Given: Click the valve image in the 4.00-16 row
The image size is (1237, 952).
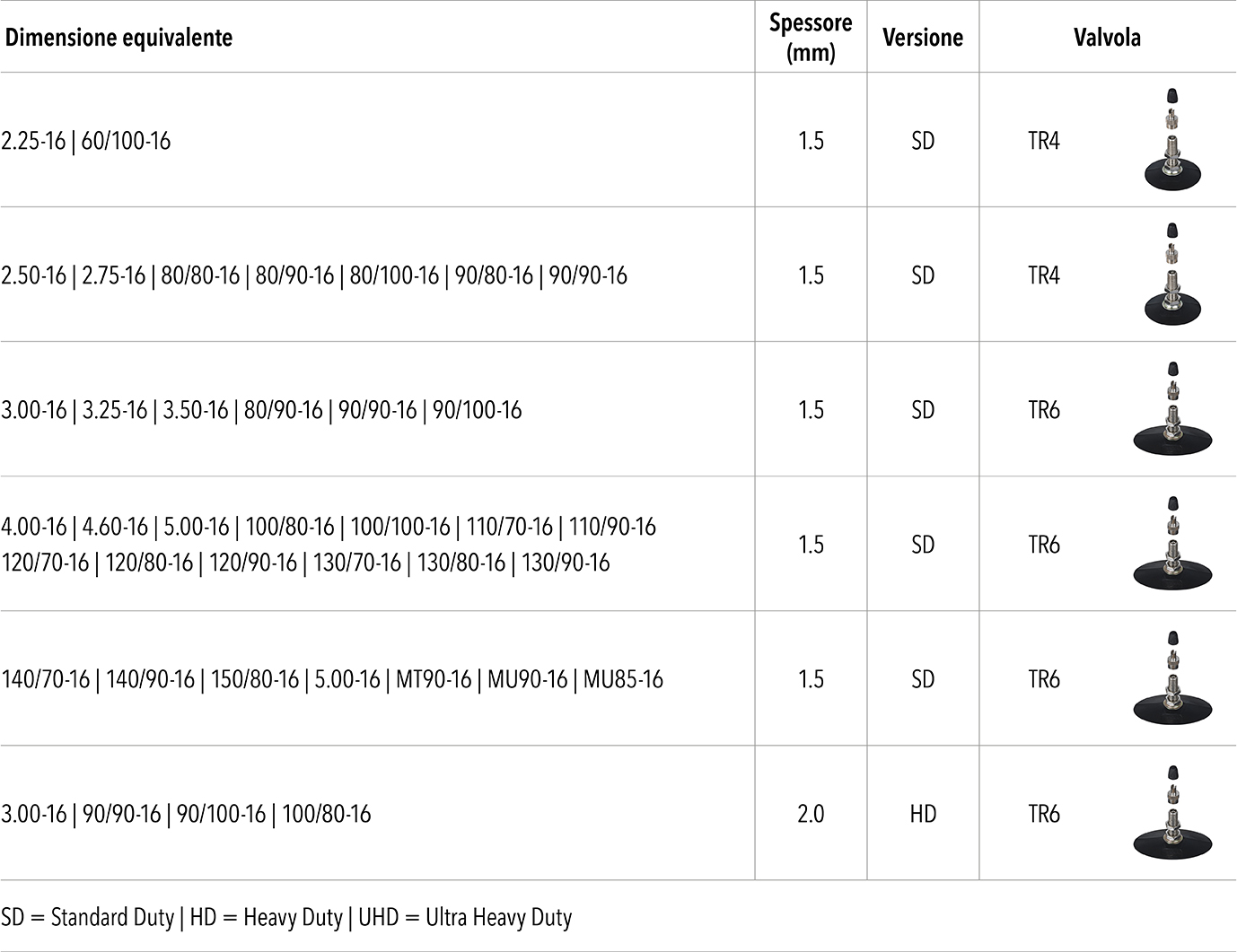Looking at the screenshot, I should (x=1172, y=544).
